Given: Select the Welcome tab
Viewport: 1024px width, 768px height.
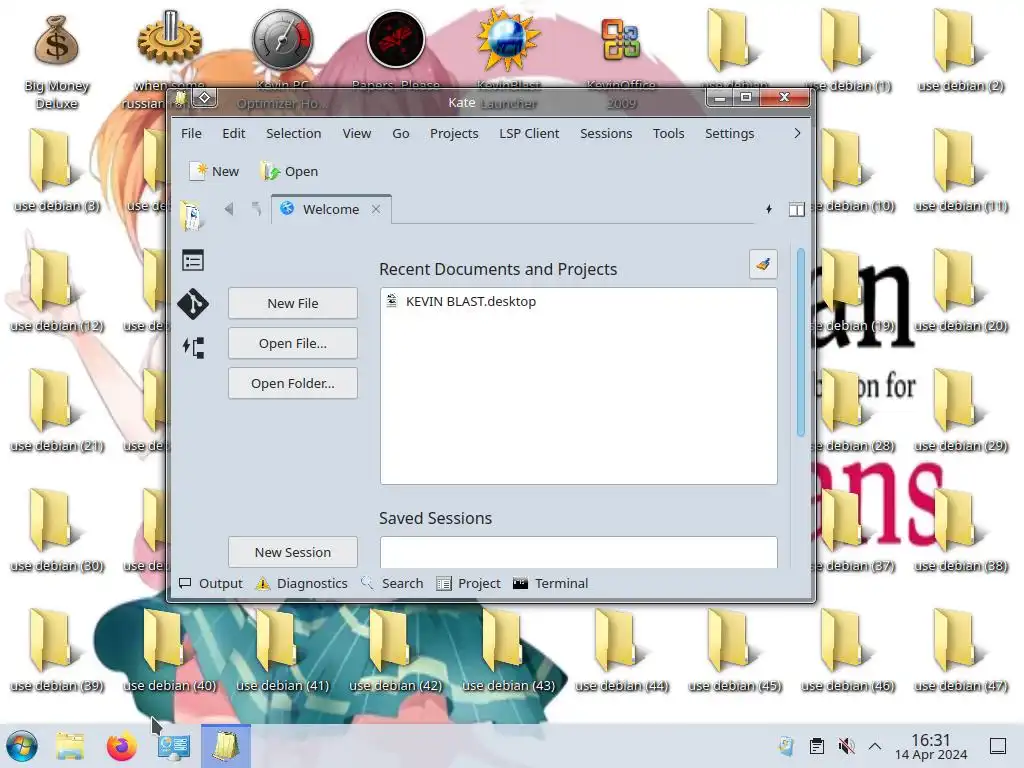Looking at the screenshot, I should coord(330,209).
